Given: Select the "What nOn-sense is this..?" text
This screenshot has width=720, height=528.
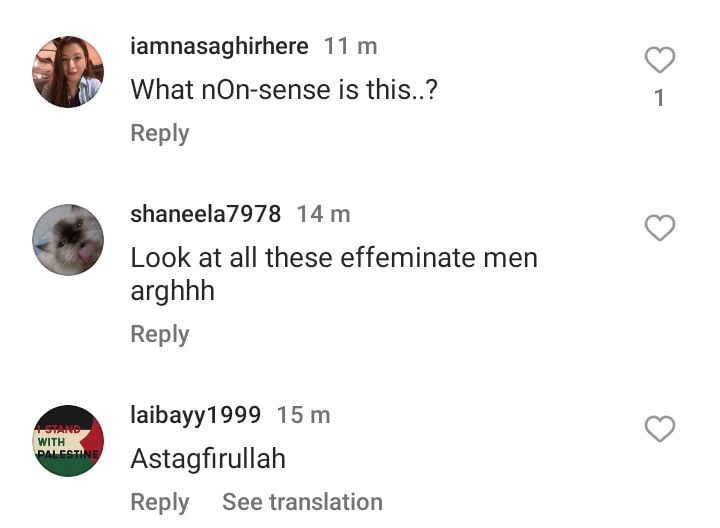Looking at the screenshot, I should pyautogui.click(x=285, y=89).
